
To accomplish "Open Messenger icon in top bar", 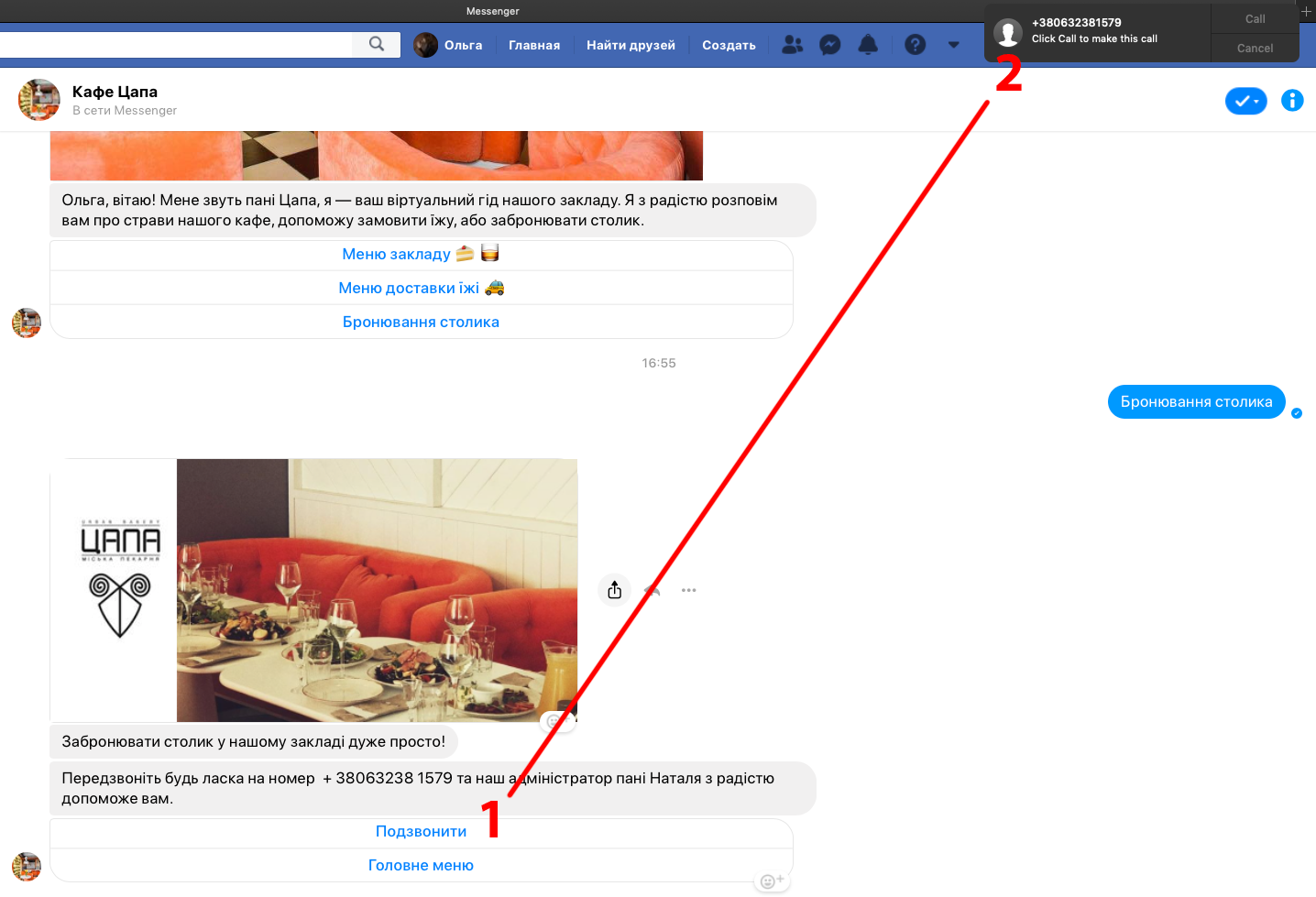I will pyautogui.click(x=830, y=45).
